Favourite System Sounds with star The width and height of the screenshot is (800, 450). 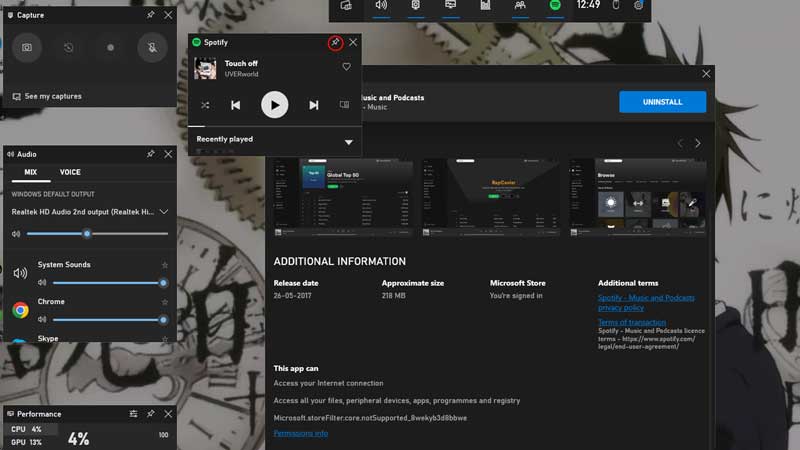[x=165, y=265]
